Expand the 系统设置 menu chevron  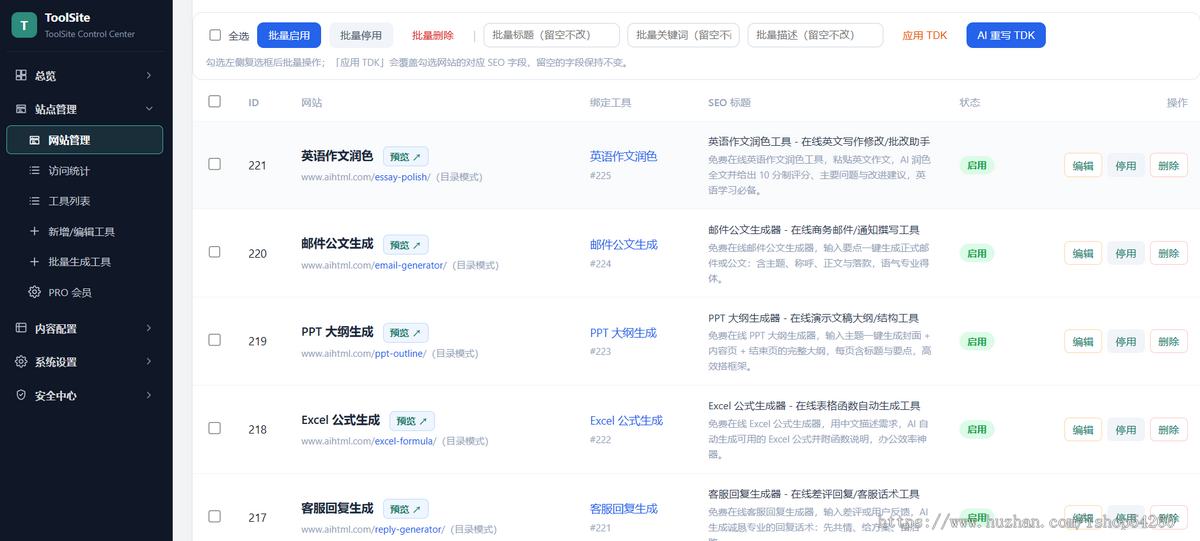[149, 362]
